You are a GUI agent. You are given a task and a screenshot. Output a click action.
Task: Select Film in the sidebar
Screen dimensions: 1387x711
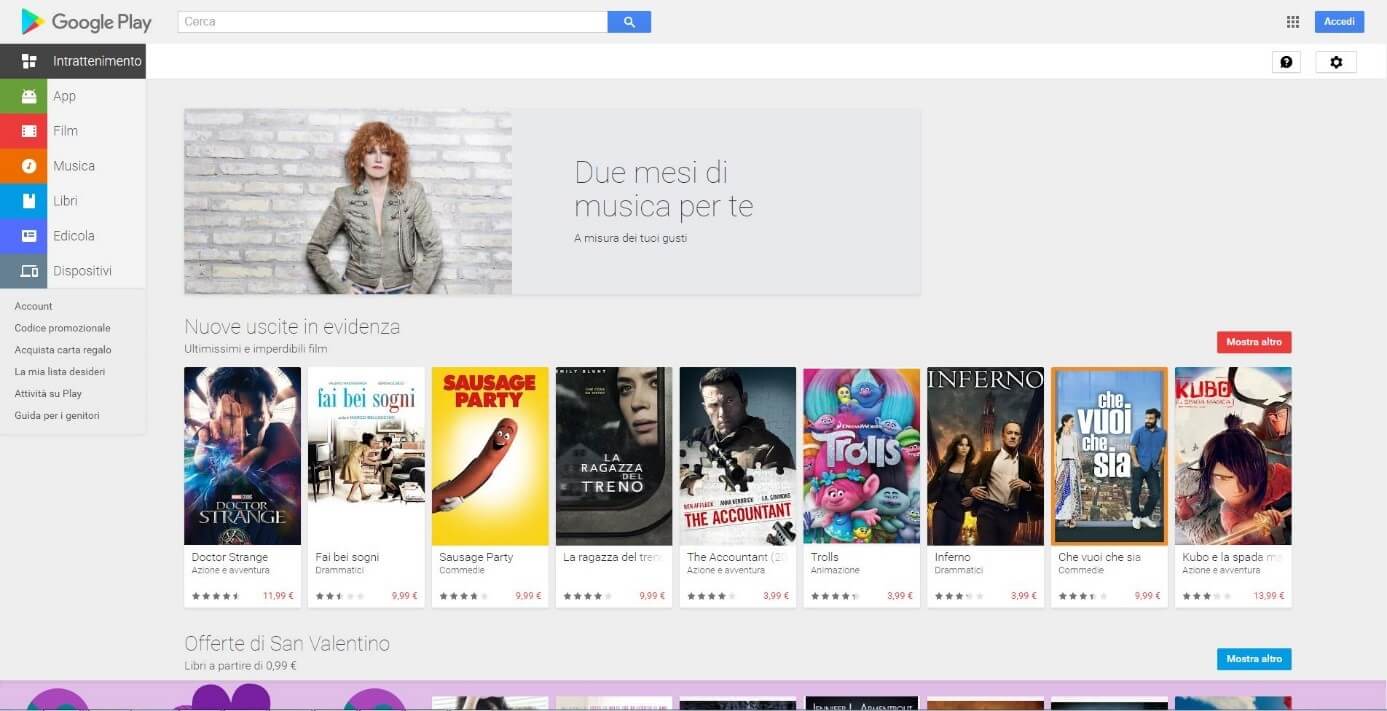point(73,131)
